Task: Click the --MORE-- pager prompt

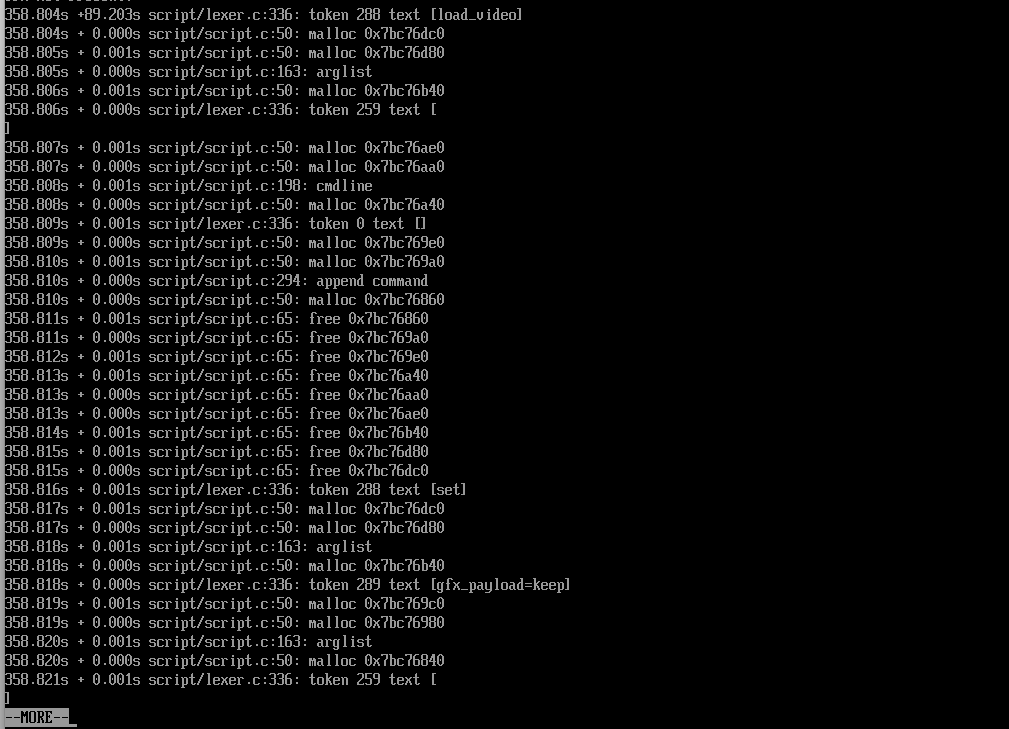Action: [x=36, y=717]
